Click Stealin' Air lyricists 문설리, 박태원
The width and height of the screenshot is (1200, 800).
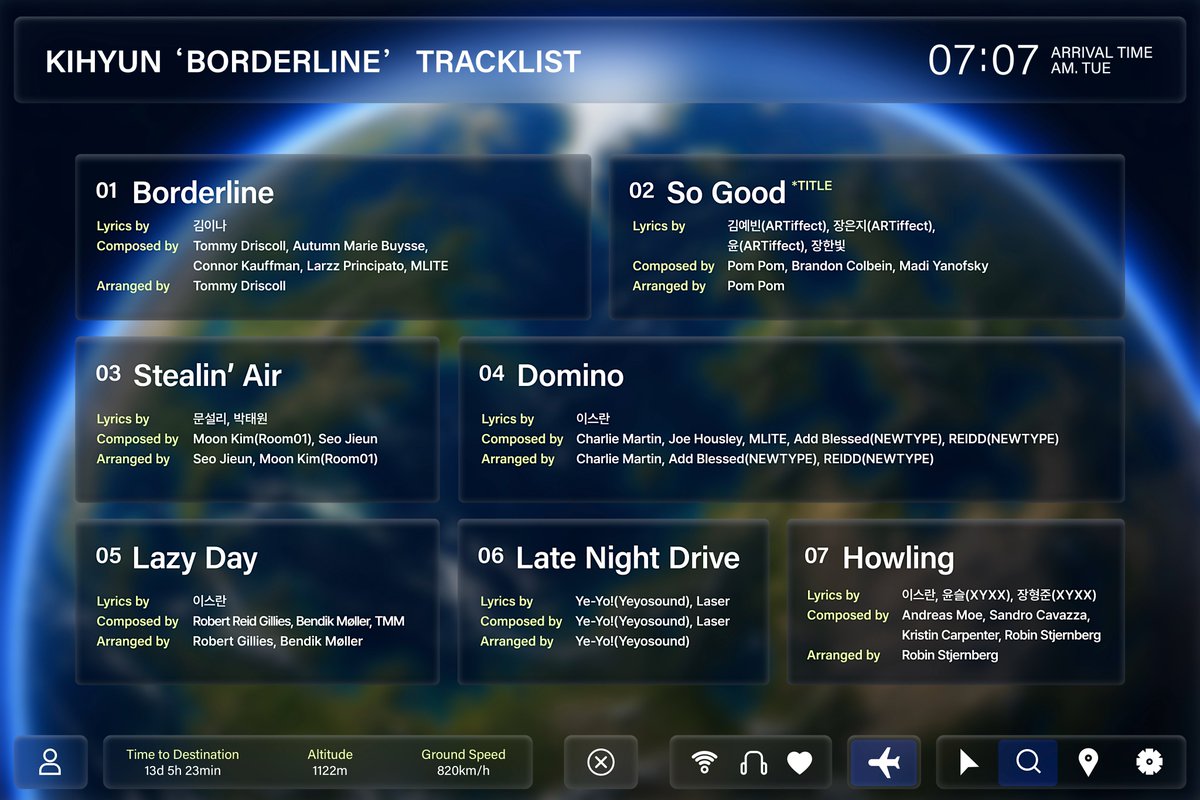[230, 419]
